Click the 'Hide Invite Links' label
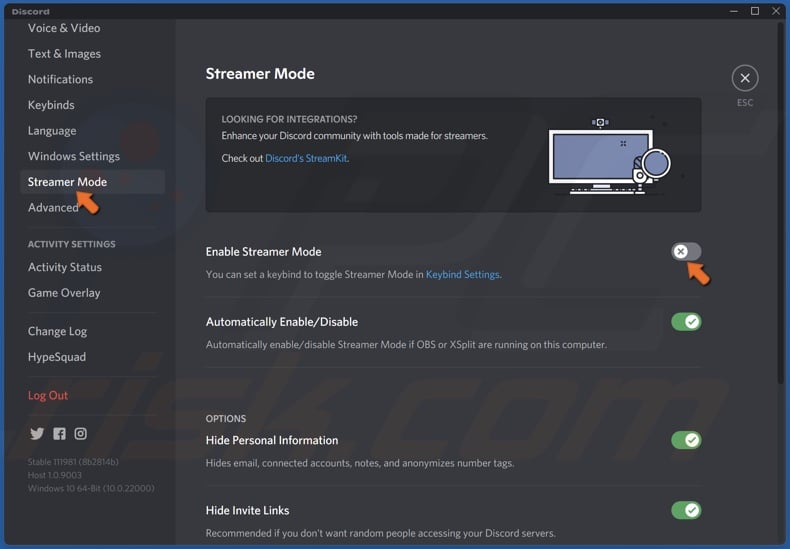The image size is (790, 549). click(x=247, y=511)
